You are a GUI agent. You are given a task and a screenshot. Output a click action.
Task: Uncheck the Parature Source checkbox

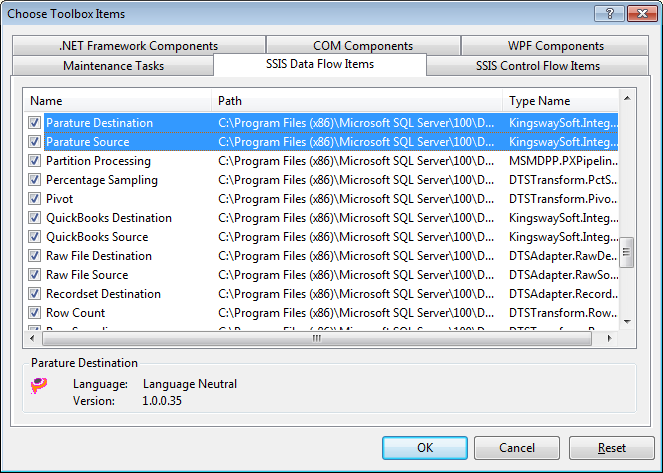coord(34,142)
